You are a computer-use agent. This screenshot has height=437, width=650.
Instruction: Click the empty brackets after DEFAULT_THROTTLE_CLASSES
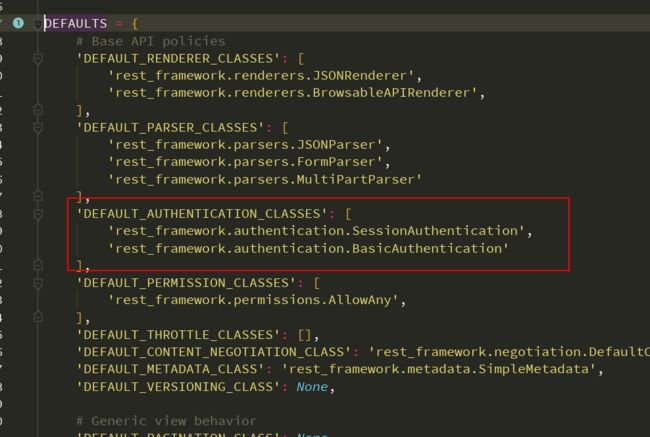tap(305, 335)
